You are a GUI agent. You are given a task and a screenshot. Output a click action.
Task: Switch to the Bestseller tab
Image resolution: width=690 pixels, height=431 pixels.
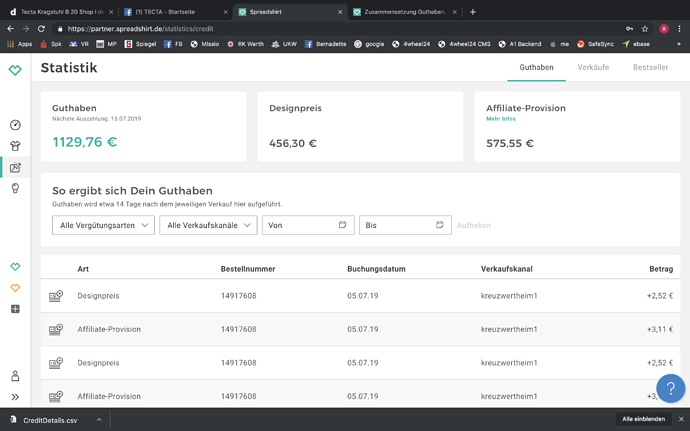pyautogui.click(x=651, y=67)
